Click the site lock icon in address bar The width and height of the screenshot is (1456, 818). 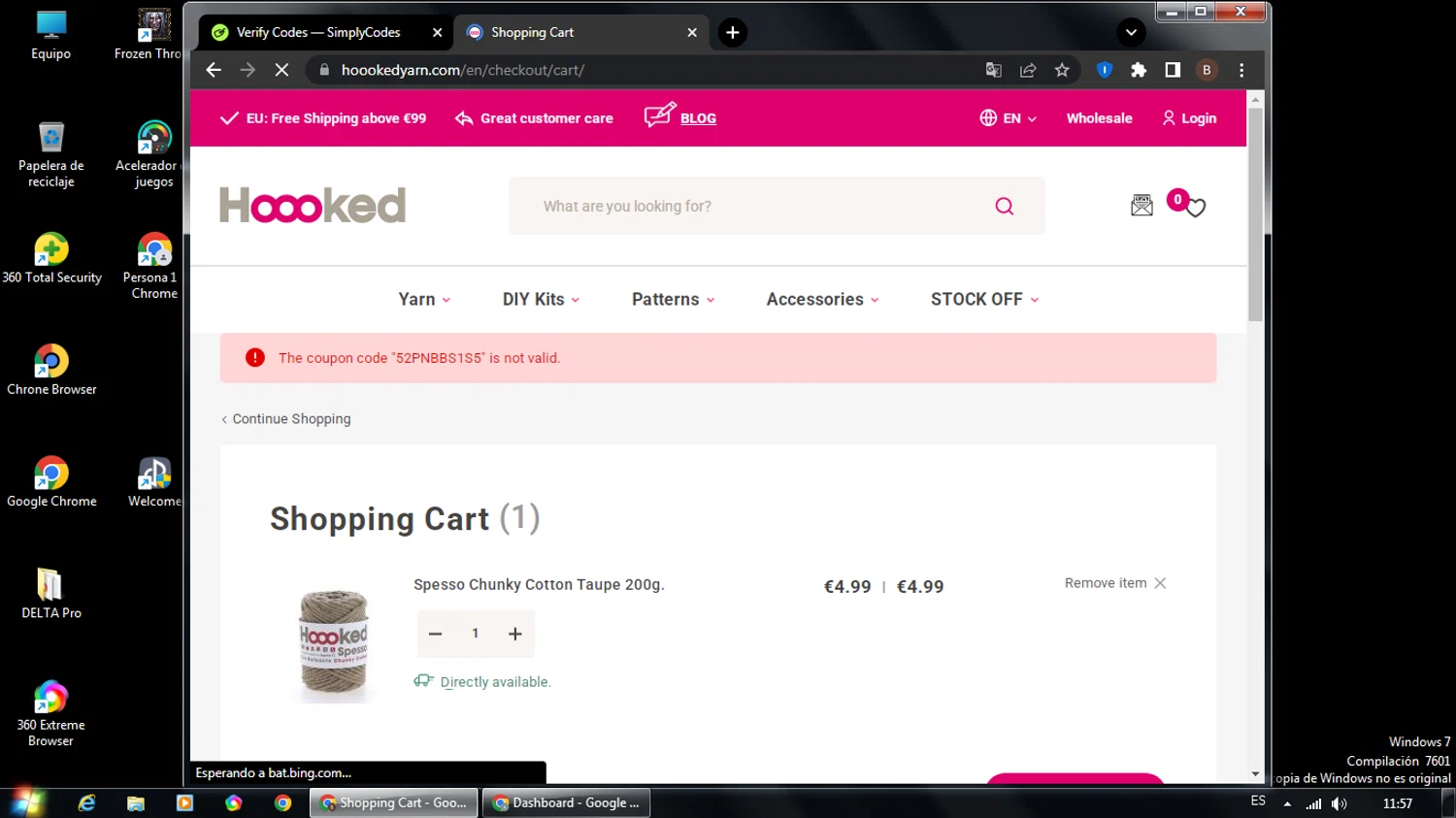(x=324, y=70)
